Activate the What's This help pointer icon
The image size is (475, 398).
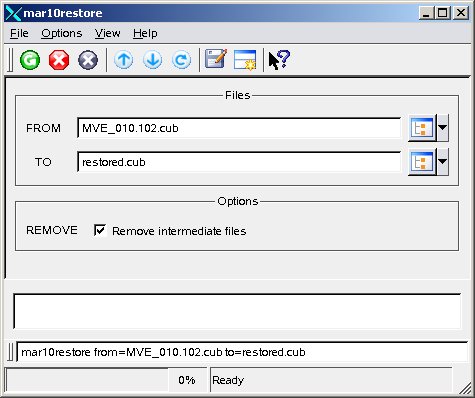(279, 60)
